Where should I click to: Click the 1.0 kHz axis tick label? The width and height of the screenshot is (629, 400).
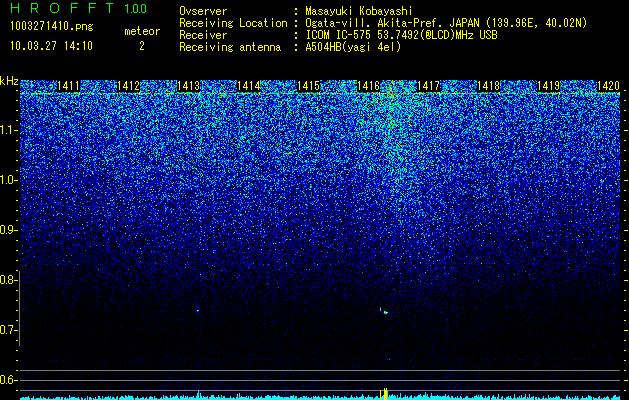pyautogui.click(x=7, y=180)
